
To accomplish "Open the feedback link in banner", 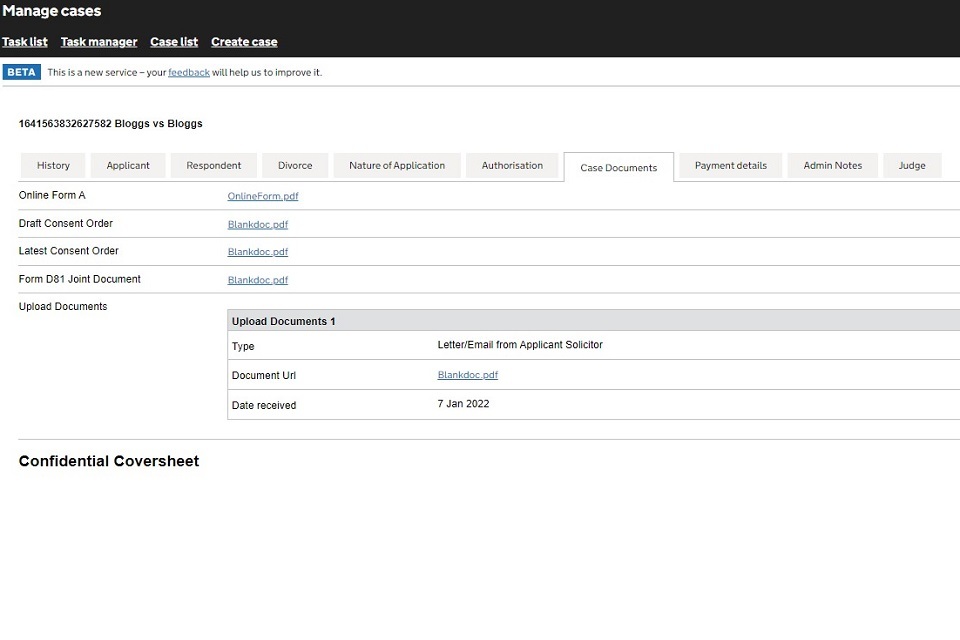I will click(189, 73).
